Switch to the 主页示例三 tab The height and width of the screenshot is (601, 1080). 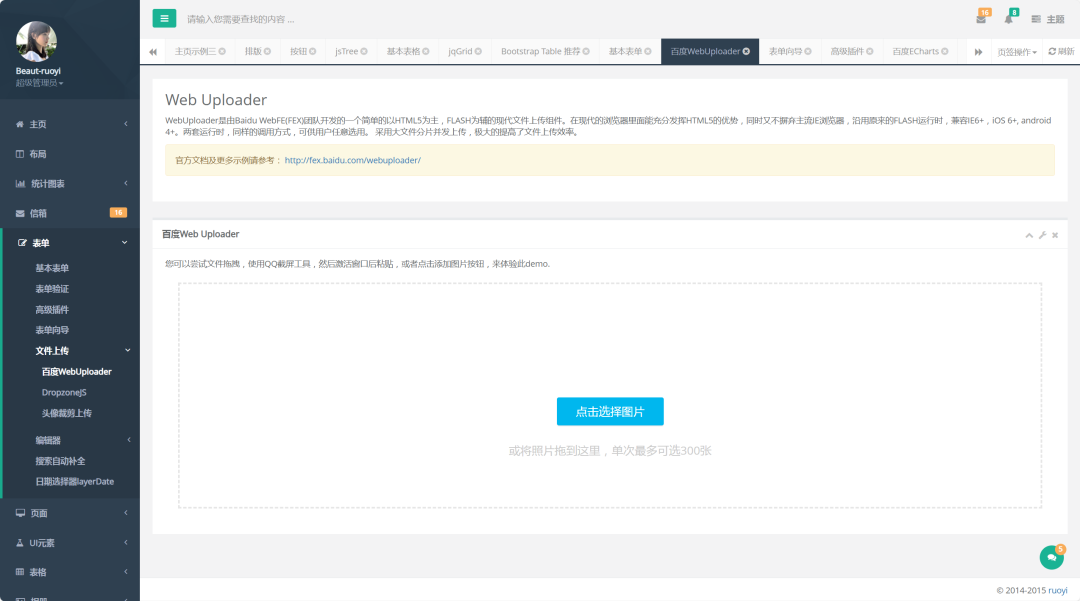195,52
